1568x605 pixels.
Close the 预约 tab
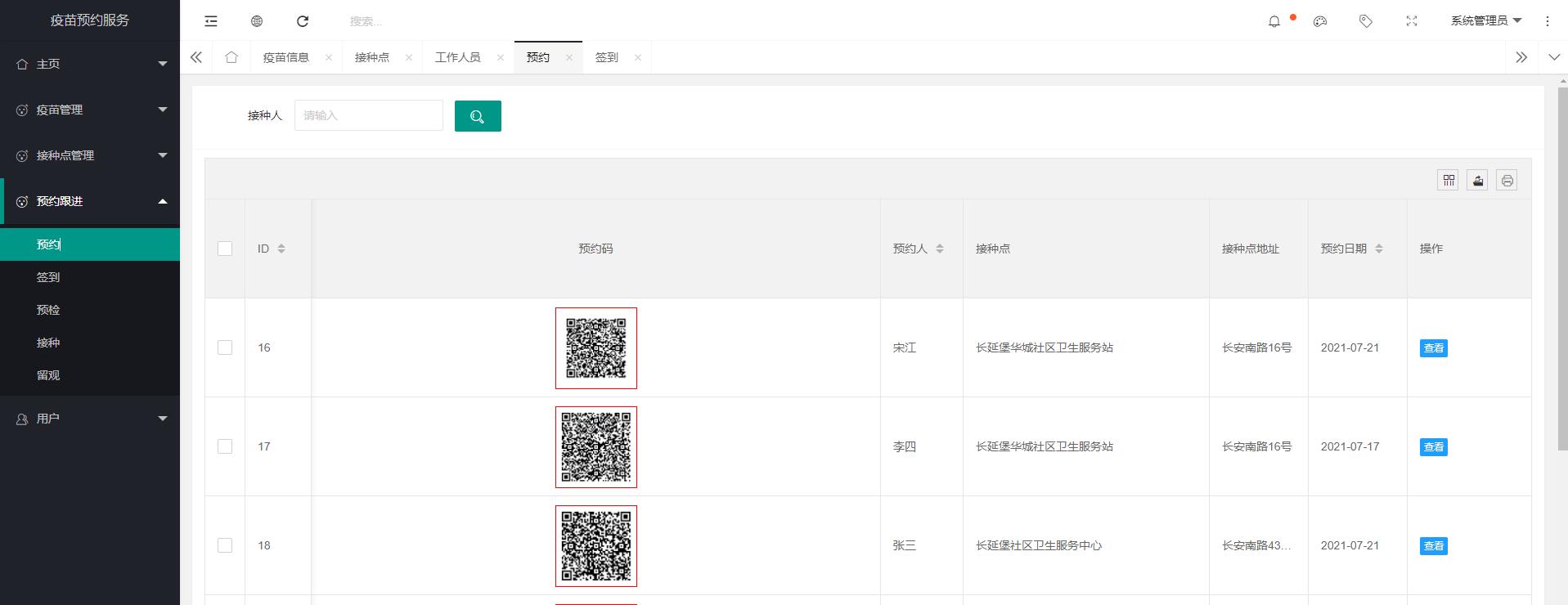tap(569, 57)
